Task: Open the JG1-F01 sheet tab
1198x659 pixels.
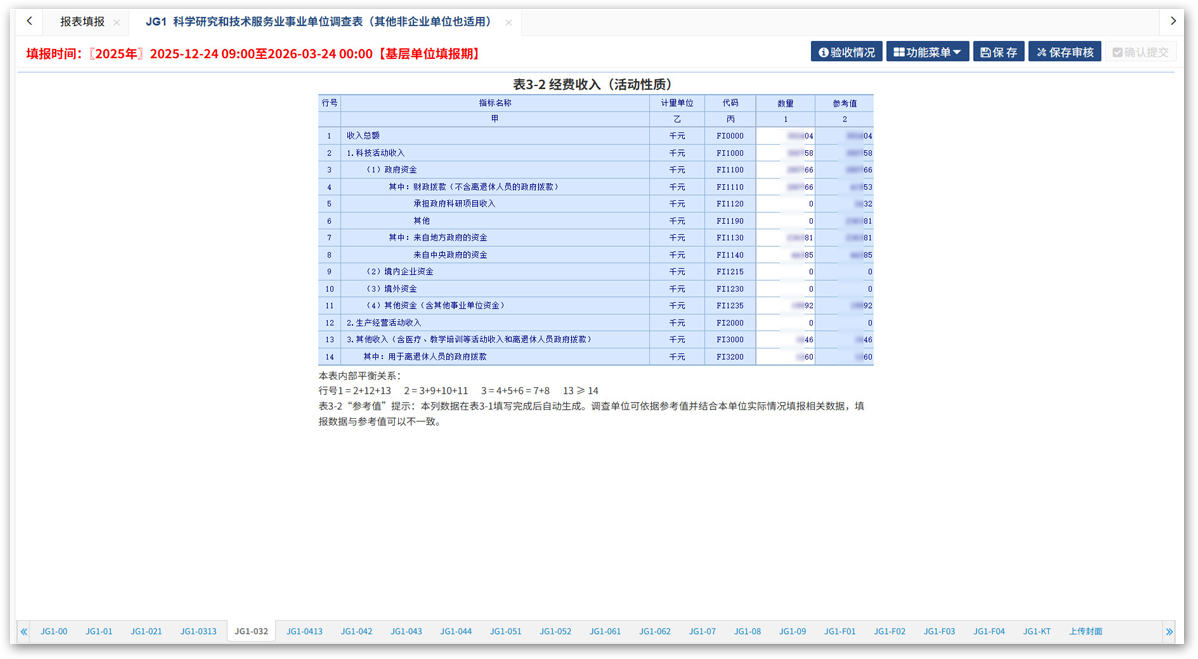Action: [x=840, y=632]
